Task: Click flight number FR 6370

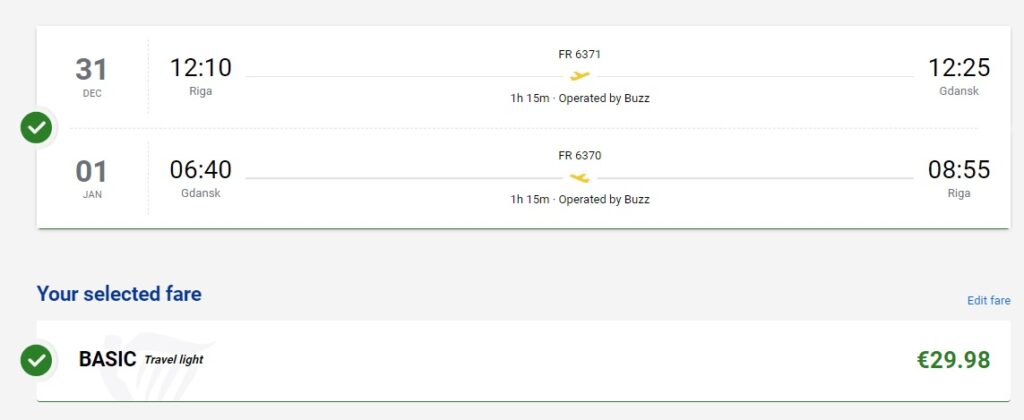Action: coord(579,155)
